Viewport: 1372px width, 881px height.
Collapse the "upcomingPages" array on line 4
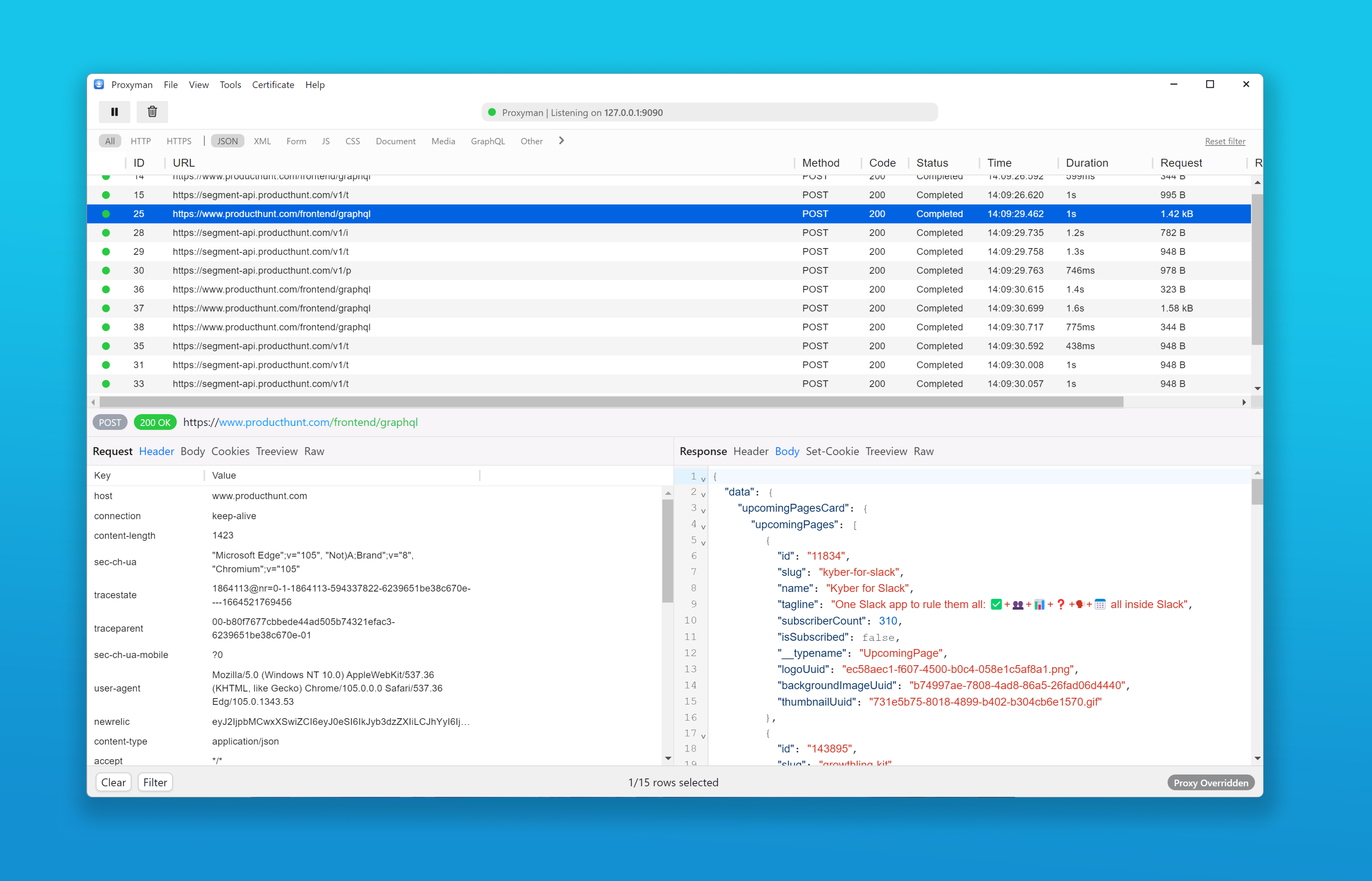pyautogui.click(x=703, y=527)
